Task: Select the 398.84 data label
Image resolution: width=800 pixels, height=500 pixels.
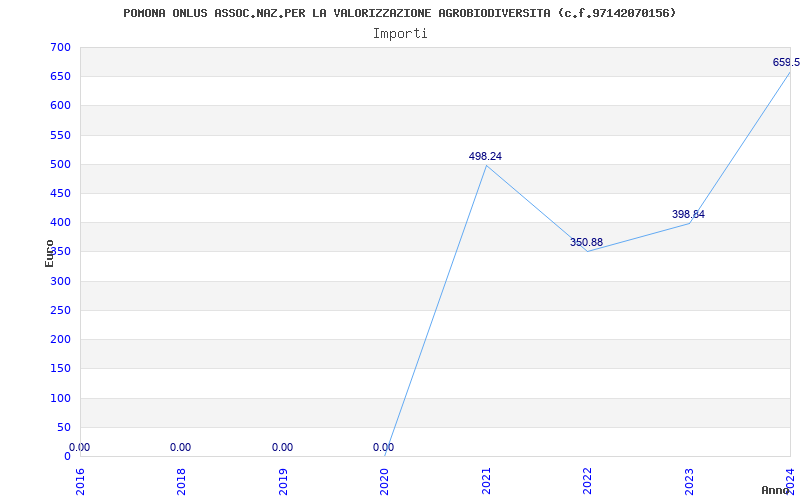Action: pyautogui.click(x=688, y=214)
